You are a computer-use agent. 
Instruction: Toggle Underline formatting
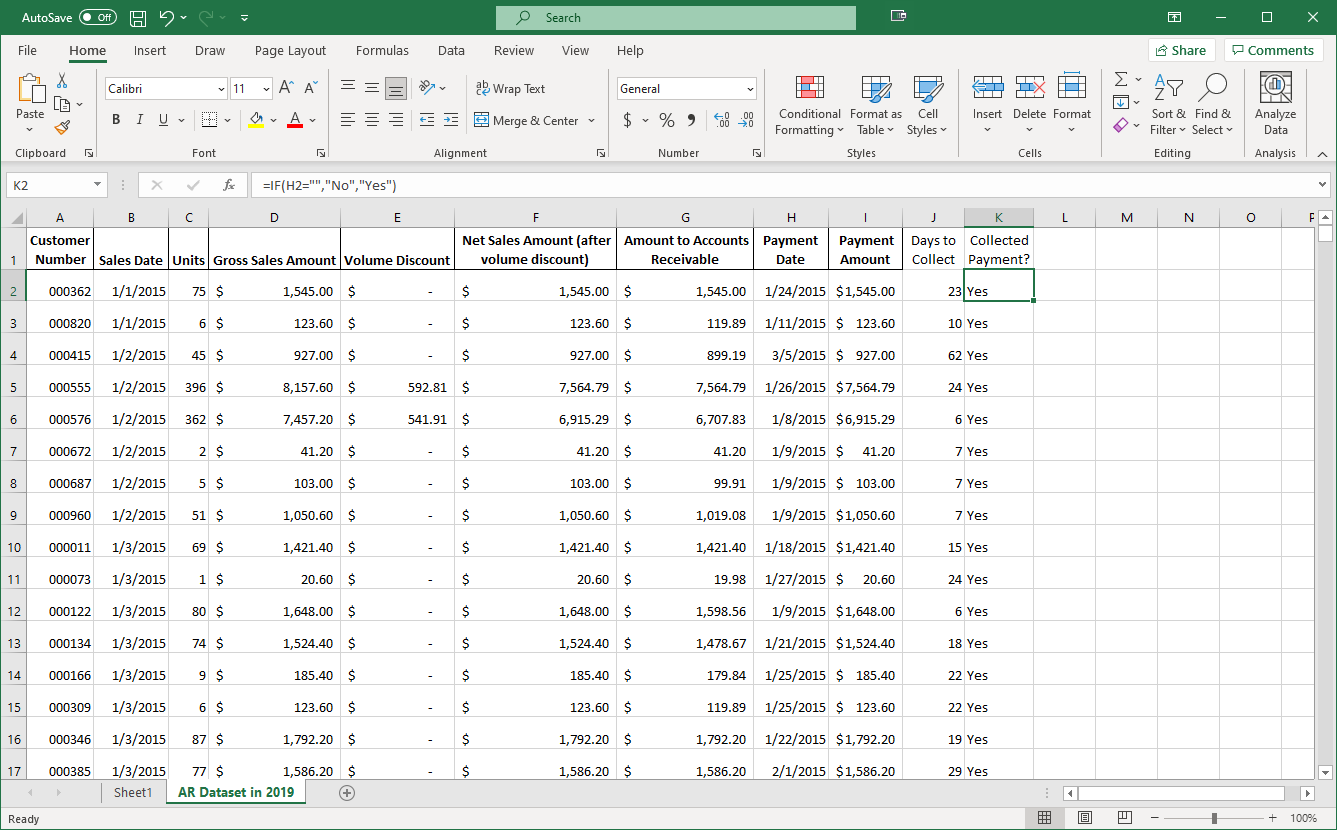[164, 120]
